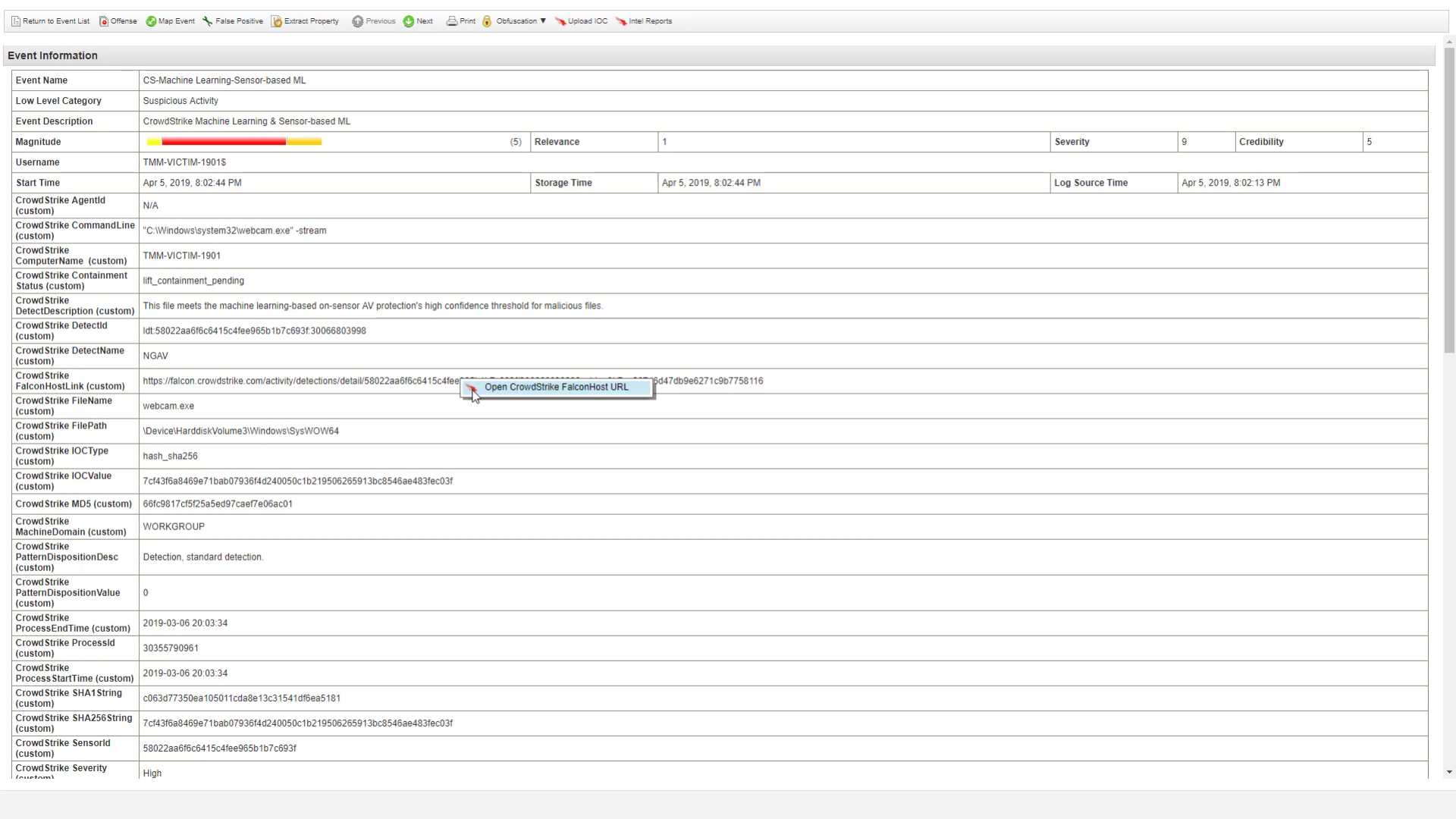Click CrowdStrike Severity value 'High'
This screenshot has height=819, width=1456.
[x=152, y=773]
